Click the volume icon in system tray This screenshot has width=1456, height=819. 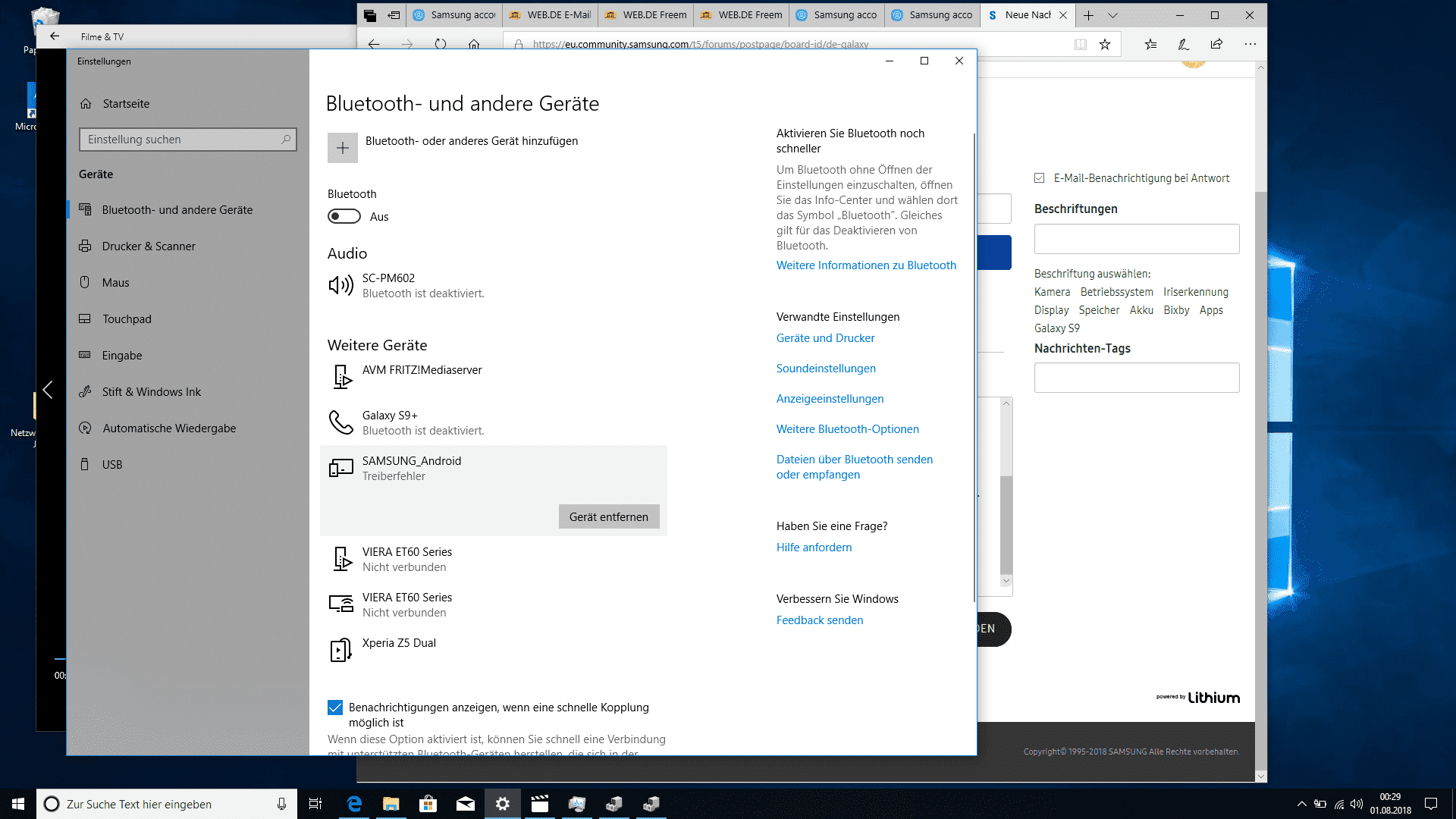(x=1357, y=804)
